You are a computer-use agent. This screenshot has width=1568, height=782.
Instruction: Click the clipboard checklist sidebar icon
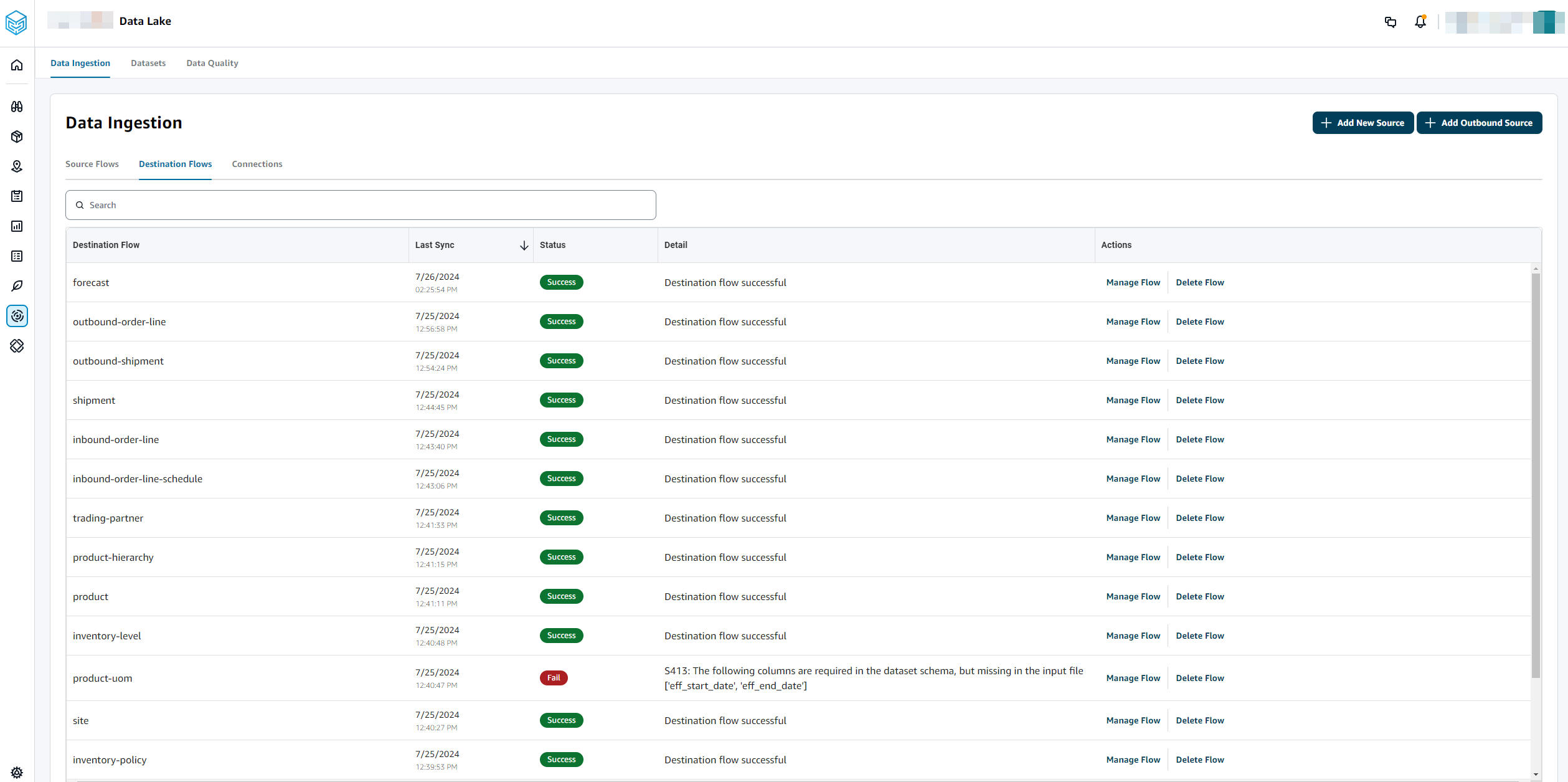click(17, 196)
